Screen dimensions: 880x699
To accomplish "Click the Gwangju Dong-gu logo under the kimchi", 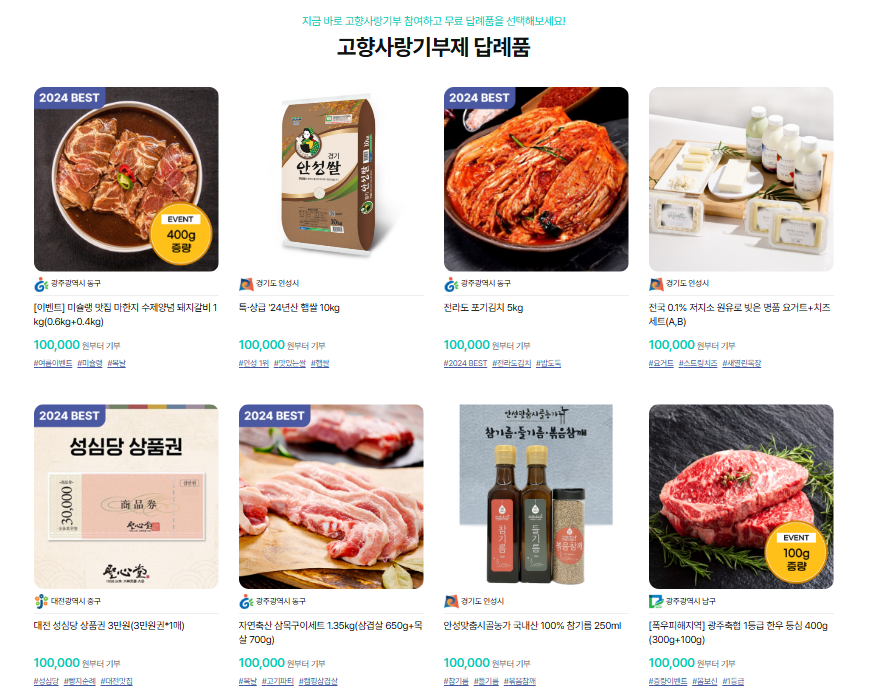I will coord(451,284).
